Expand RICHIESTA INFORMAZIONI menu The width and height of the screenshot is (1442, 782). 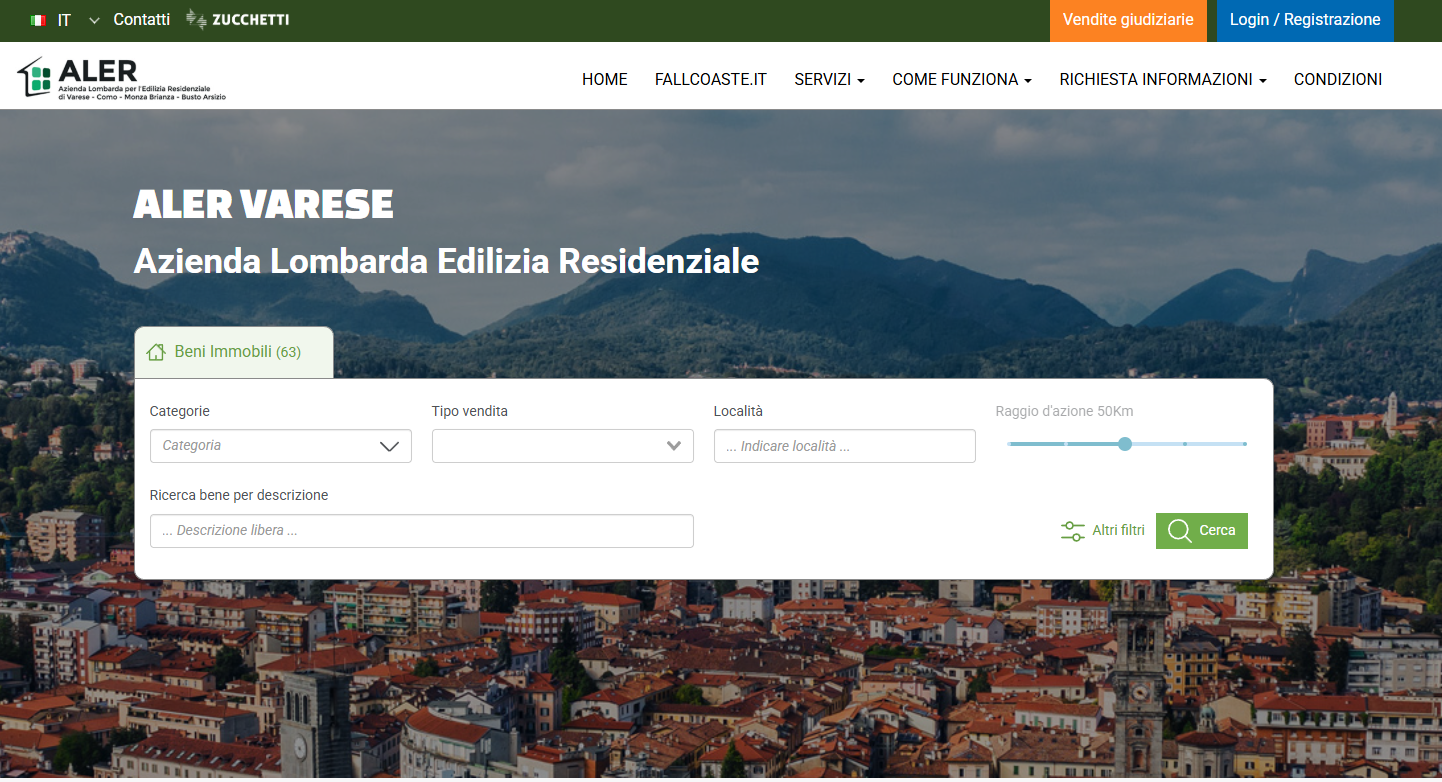[x=1162, y=80]
